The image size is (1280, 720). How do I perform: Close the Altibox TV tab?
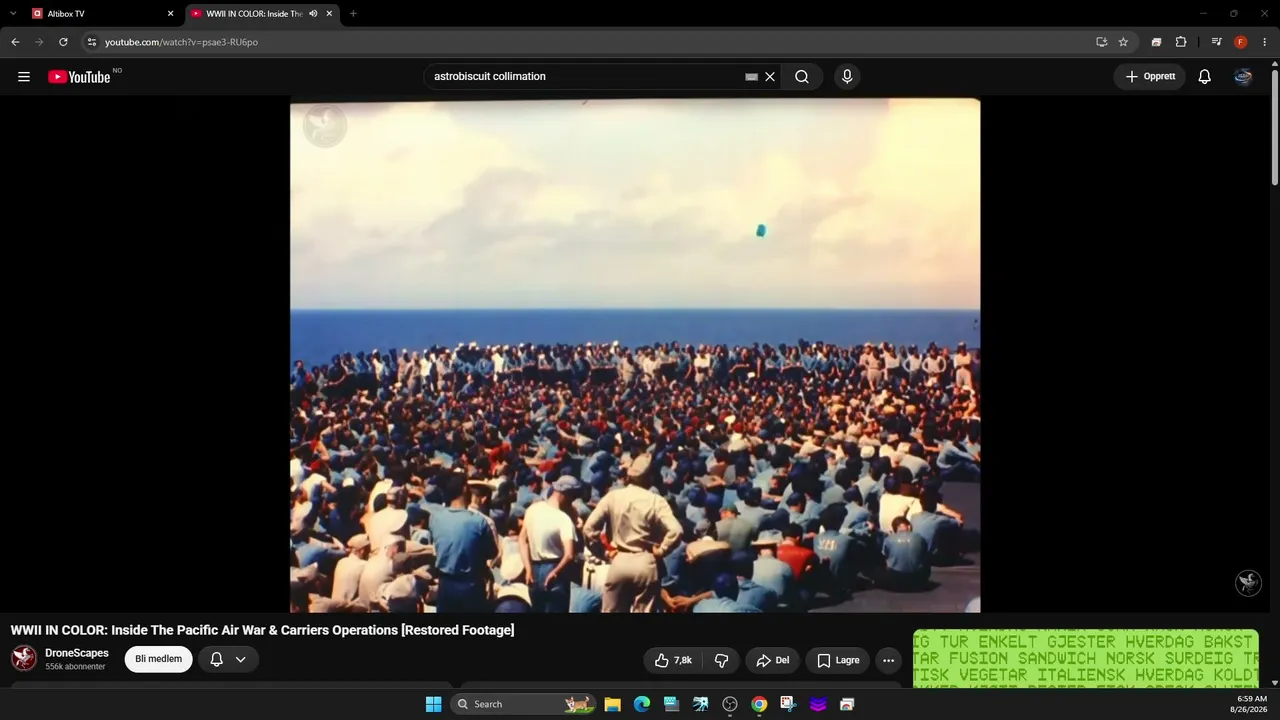(170, 14)
